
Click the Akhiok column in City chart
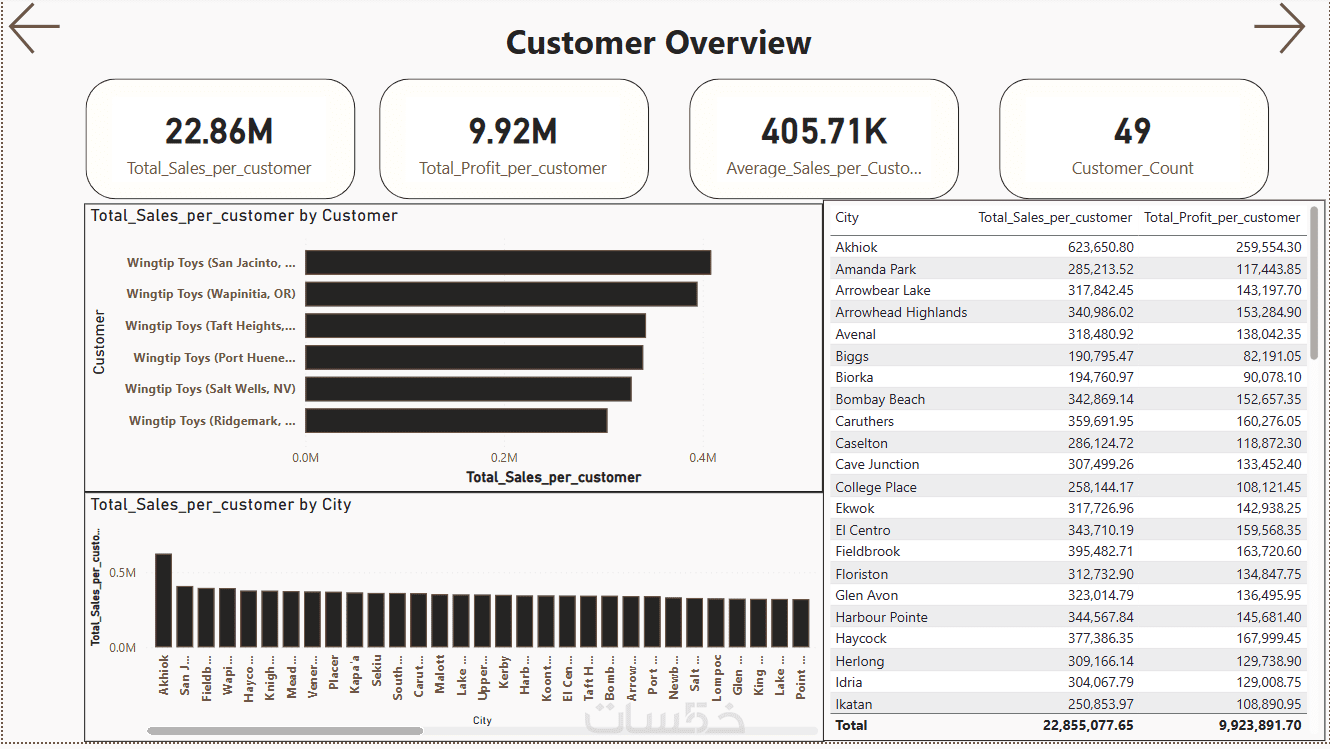[163, 600]
